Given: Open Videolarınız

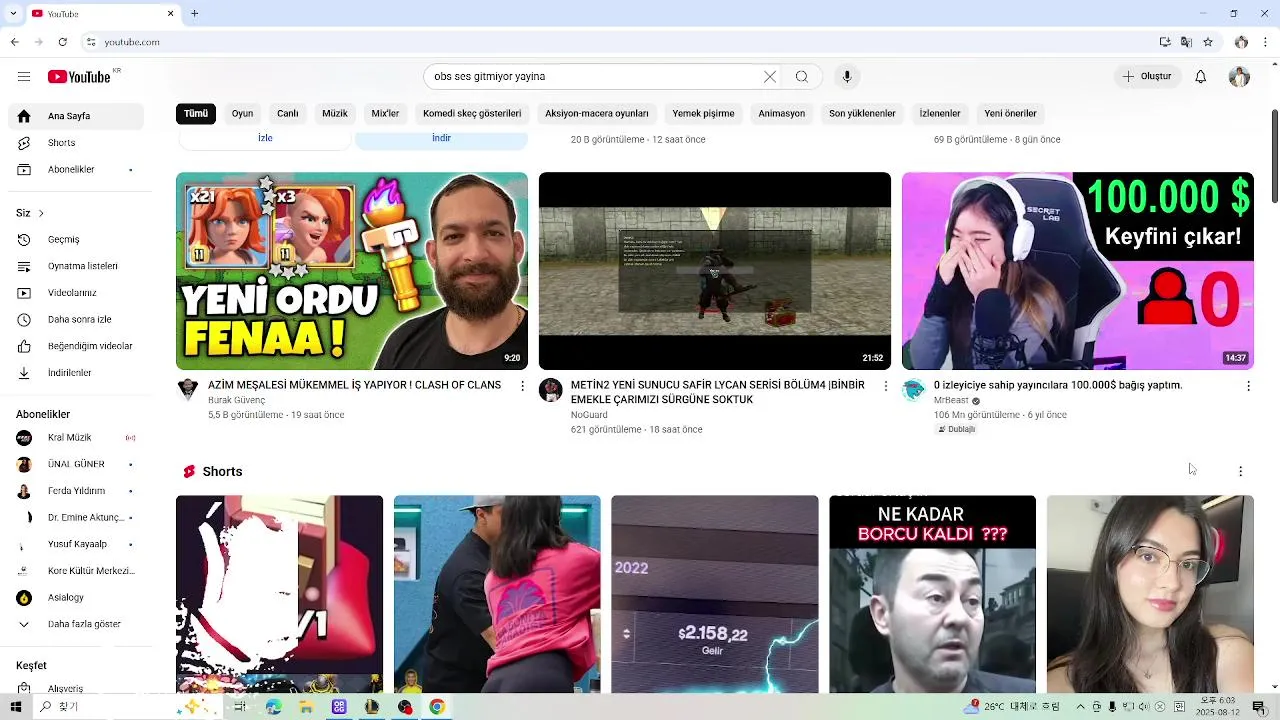Looking at the screenshot, I should click(x=76, y=293).
